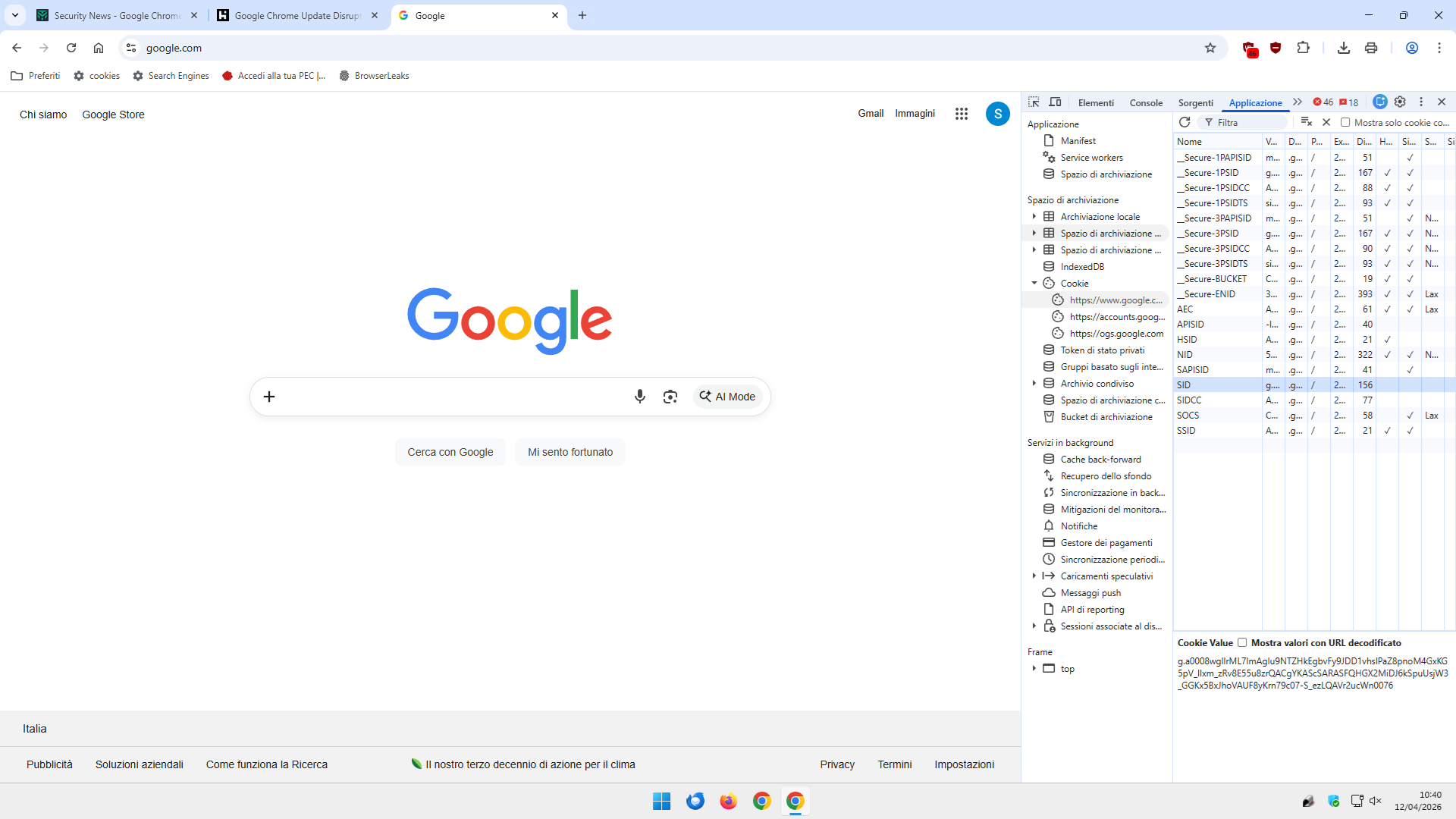The image size is (1456, 819).
Task: Toggle the device toolbar icon in DevTools
Action: (x=1055, y=102)
